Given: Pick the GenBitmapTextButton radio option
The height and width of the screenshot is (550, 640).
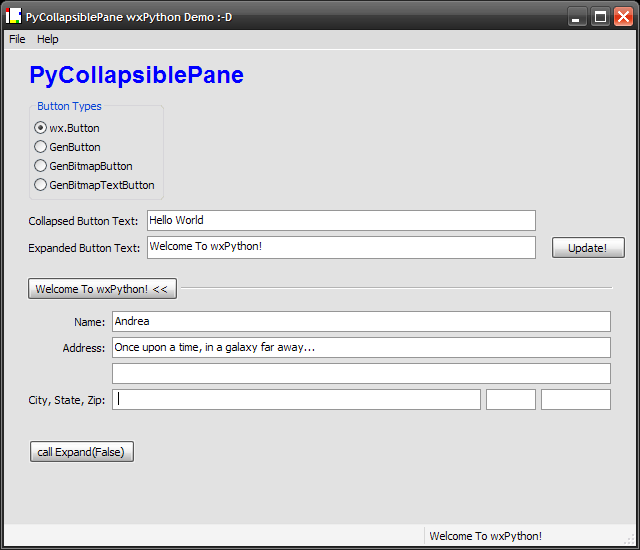Looking at the screenshot, I should point(41,185).
